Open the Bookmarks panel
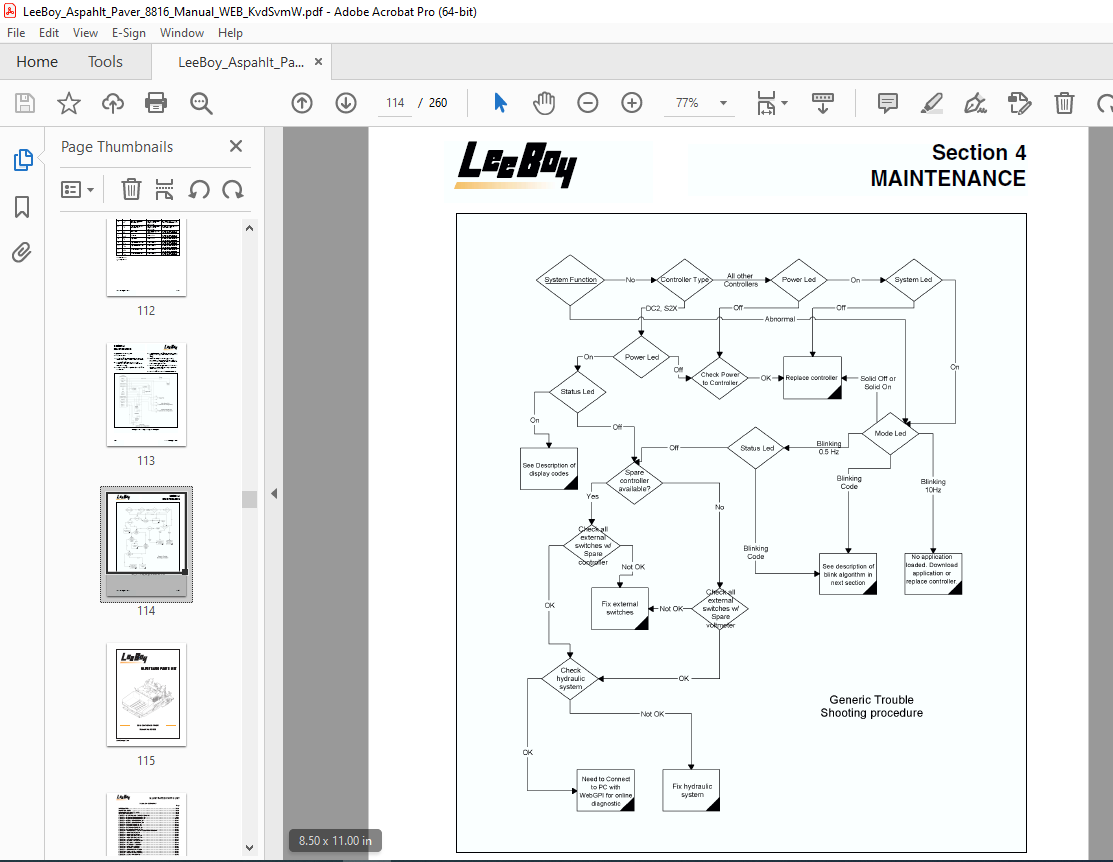The width and height of the screenshot is (1113, 862). coord(22,207)
